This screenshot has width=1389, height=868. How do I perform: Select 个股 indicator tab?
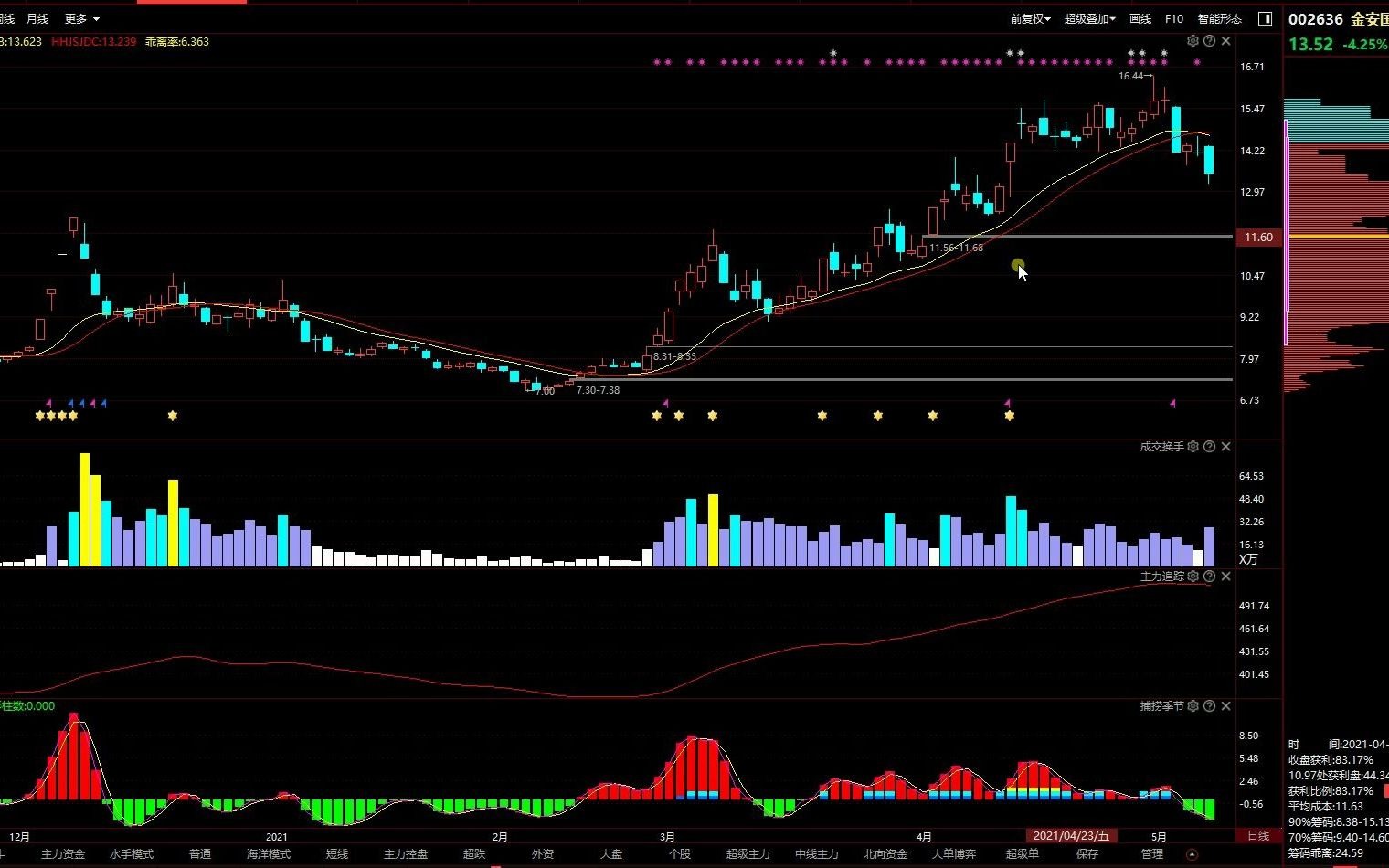680,854
